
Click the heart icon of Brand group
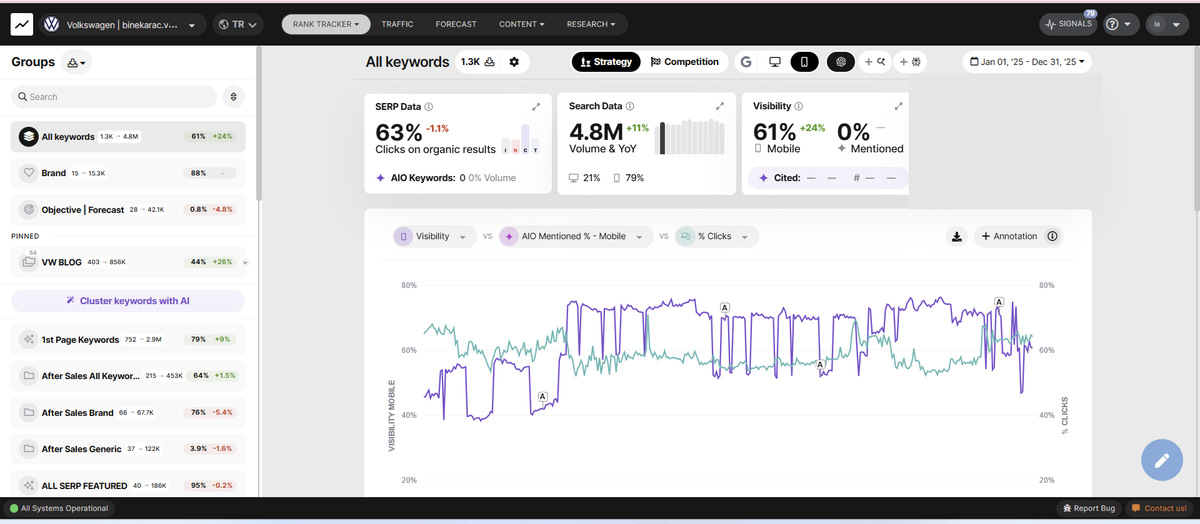[29, 173]
